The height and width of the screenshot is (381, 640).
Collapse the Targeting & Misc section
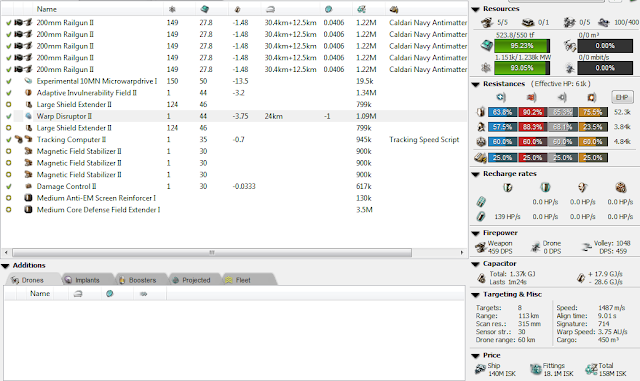476,295
